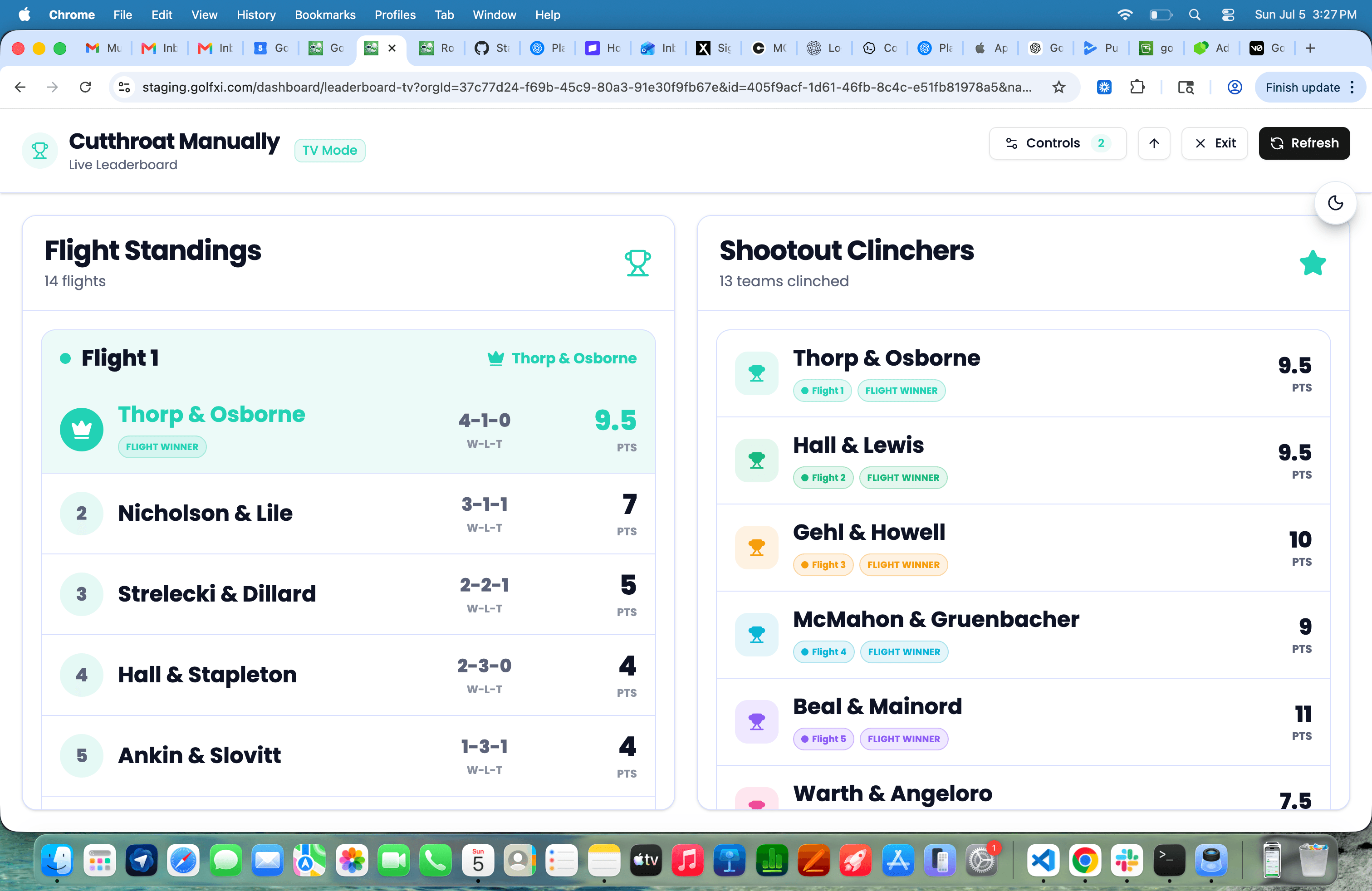This screenshot has height=891, width=1372.
Task: Click the blue trophy icon for McMahon & Gruenbacher
Action: click(756, 635)
